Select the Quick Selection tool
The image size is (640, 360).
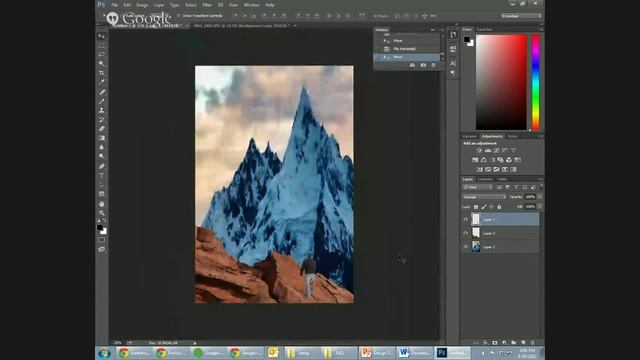[102, 64]
